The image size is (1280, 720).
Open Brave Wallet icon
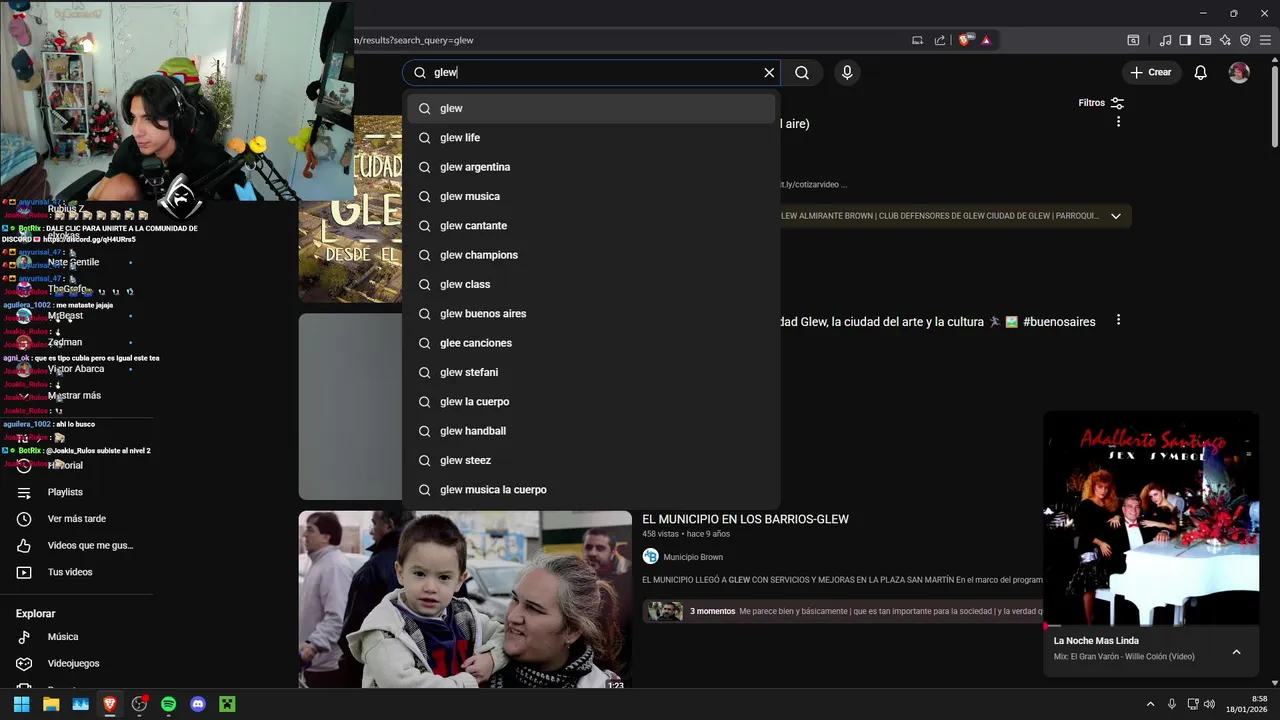point(1205,40)
